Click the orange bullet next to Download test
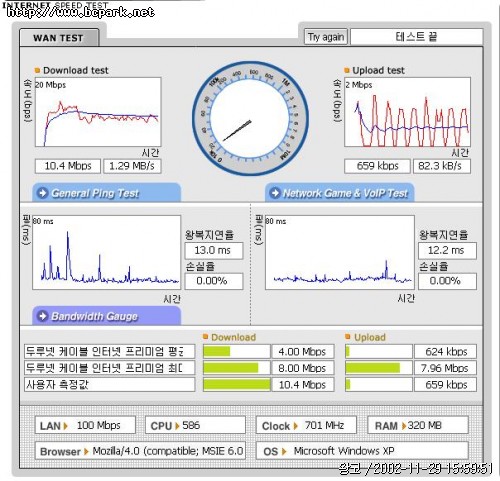 [37, 70]
